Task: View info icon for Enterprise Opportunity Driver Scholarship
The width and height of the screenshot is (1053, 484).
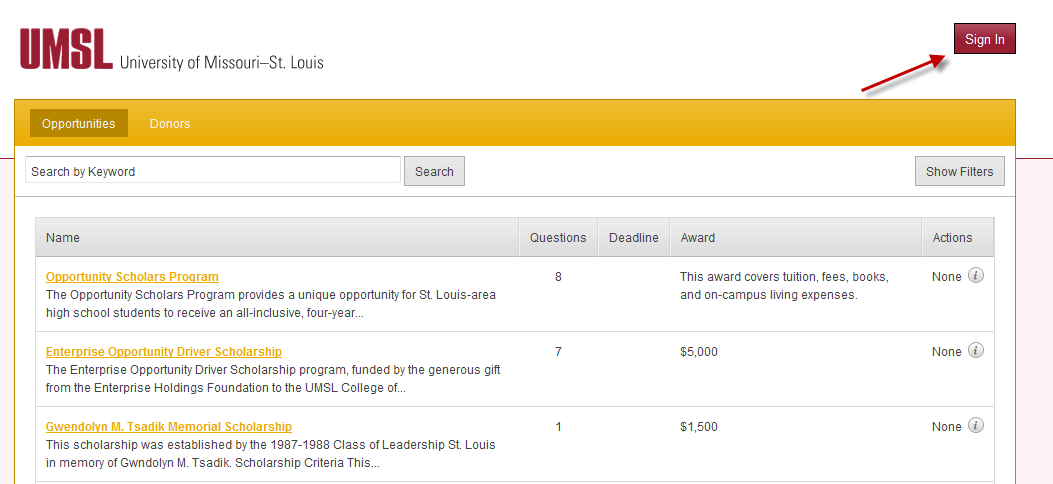Action: pos(976,351)
